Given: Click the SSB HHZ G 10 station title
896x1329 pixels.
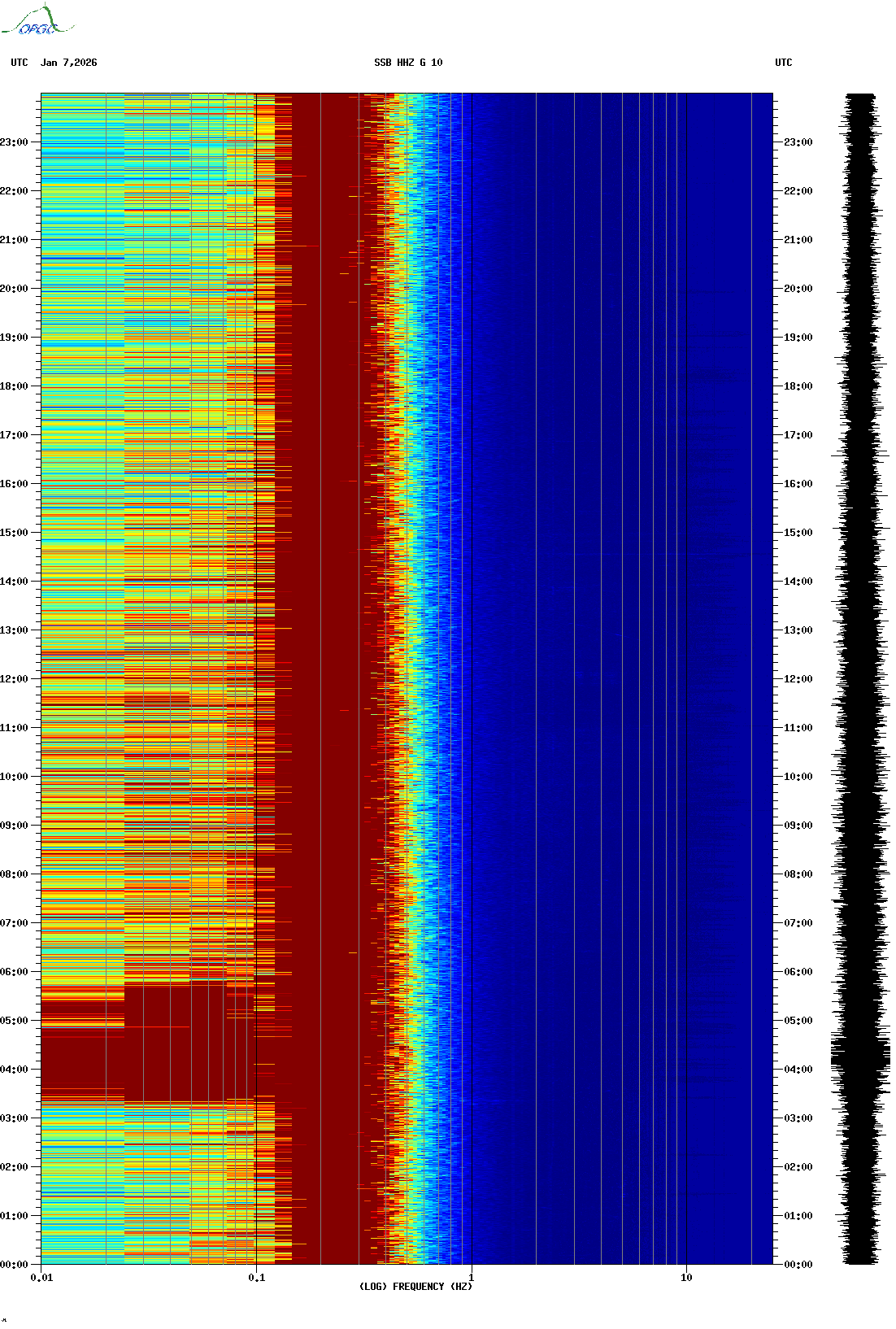Looking at the screenshot, I should 408,63.
